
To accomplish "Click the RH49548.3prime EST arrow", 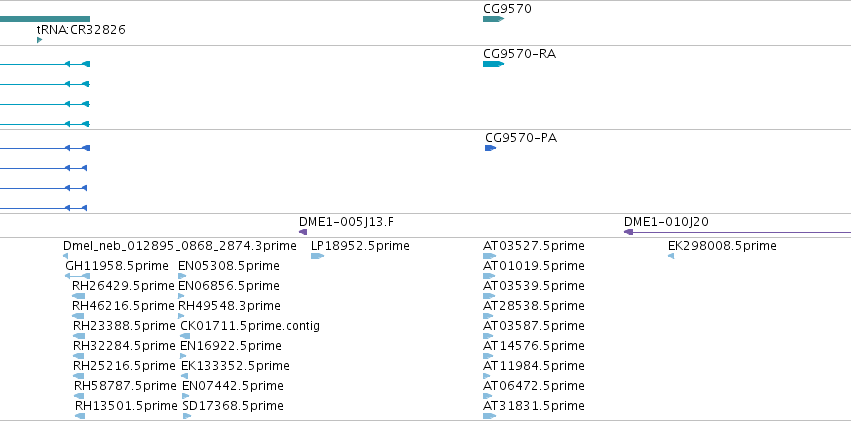I will [x=181, y=316].
